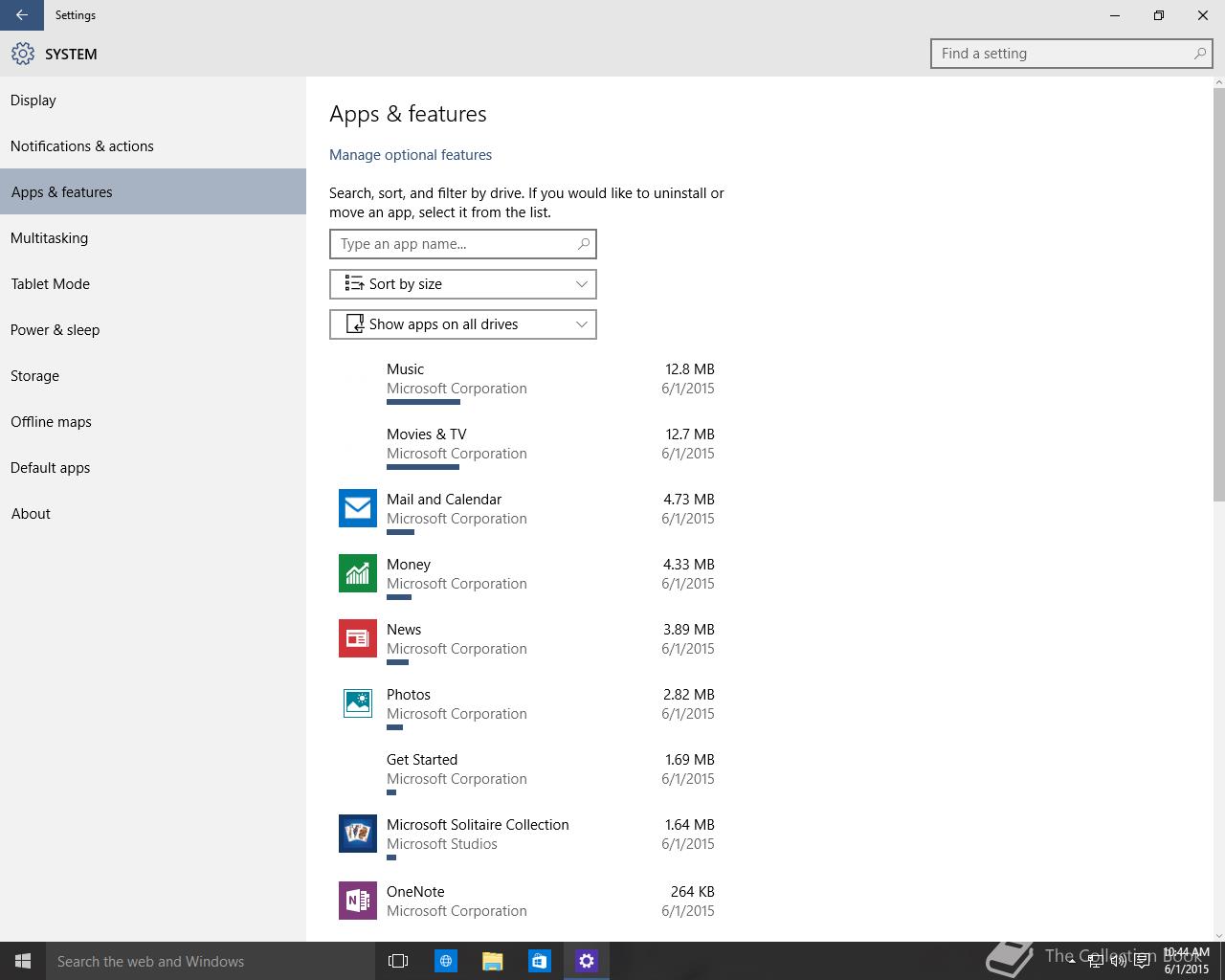1225x980 pixels.
Task: Select the Get Started entry
Action: 526,772
